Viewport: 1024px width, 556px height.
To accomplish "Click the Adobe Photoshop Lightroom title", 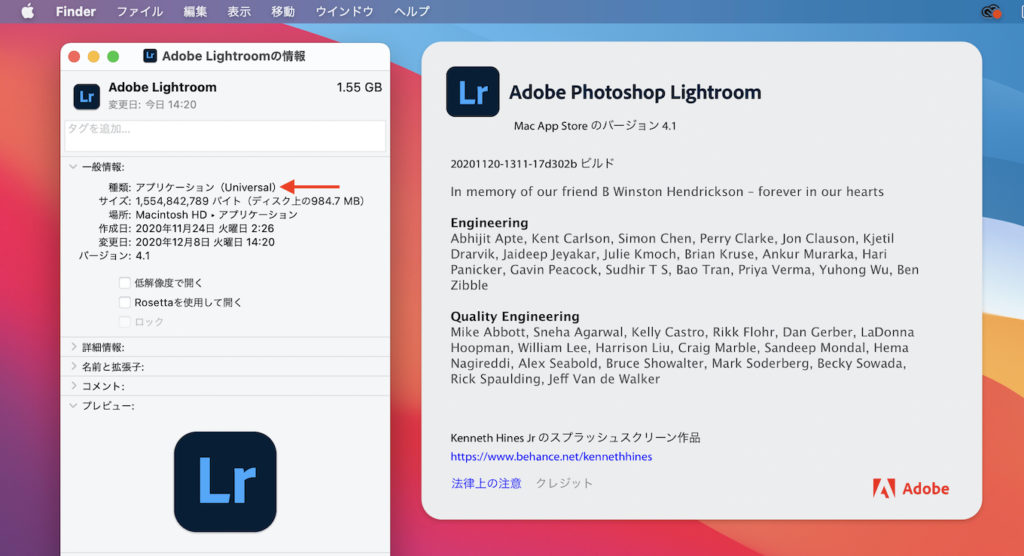I will [x=635, y=92].
